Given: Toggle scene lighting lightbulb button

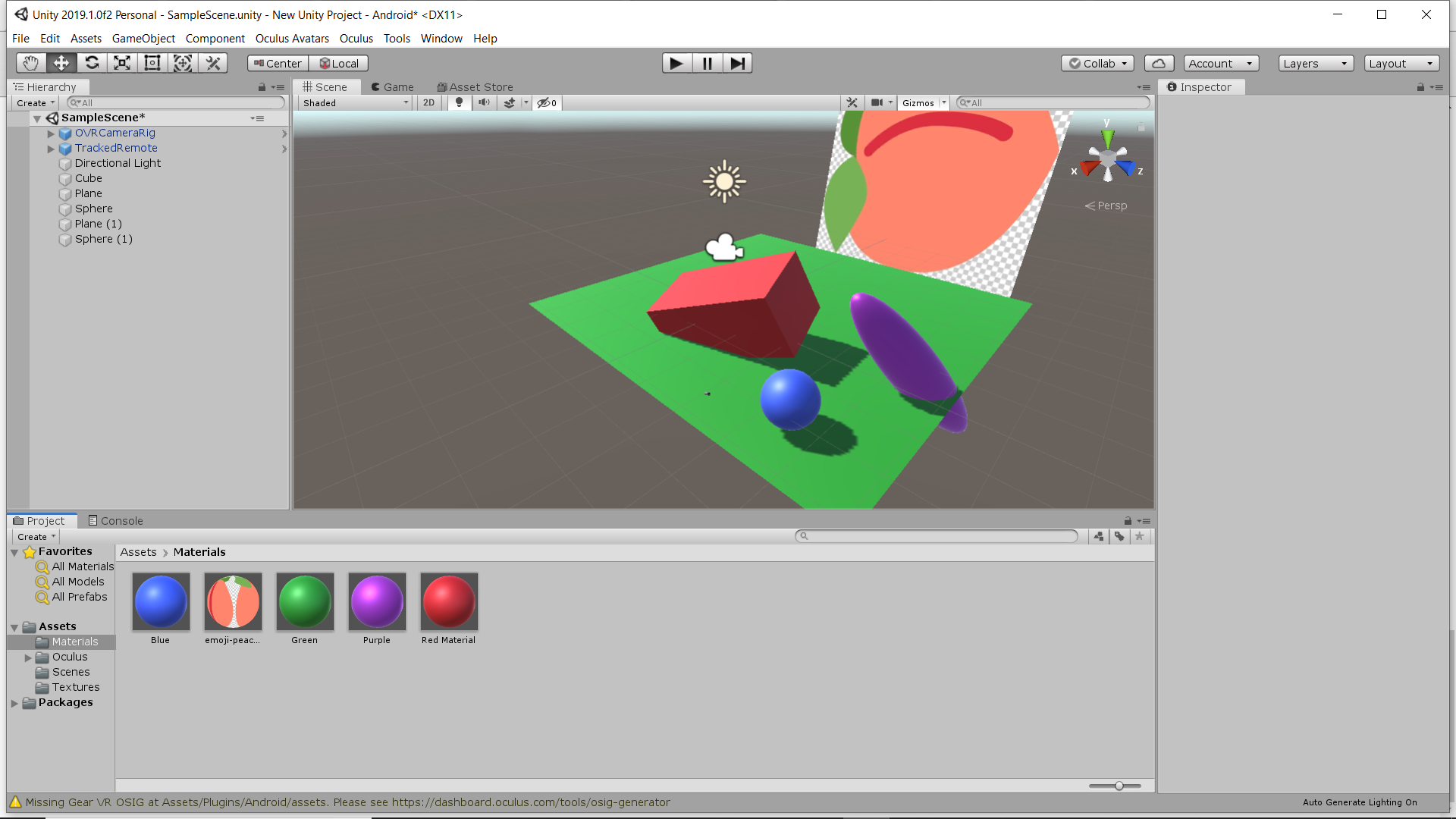Looking at the screenshot, I should pyautogui.click(x=459, y=103).
